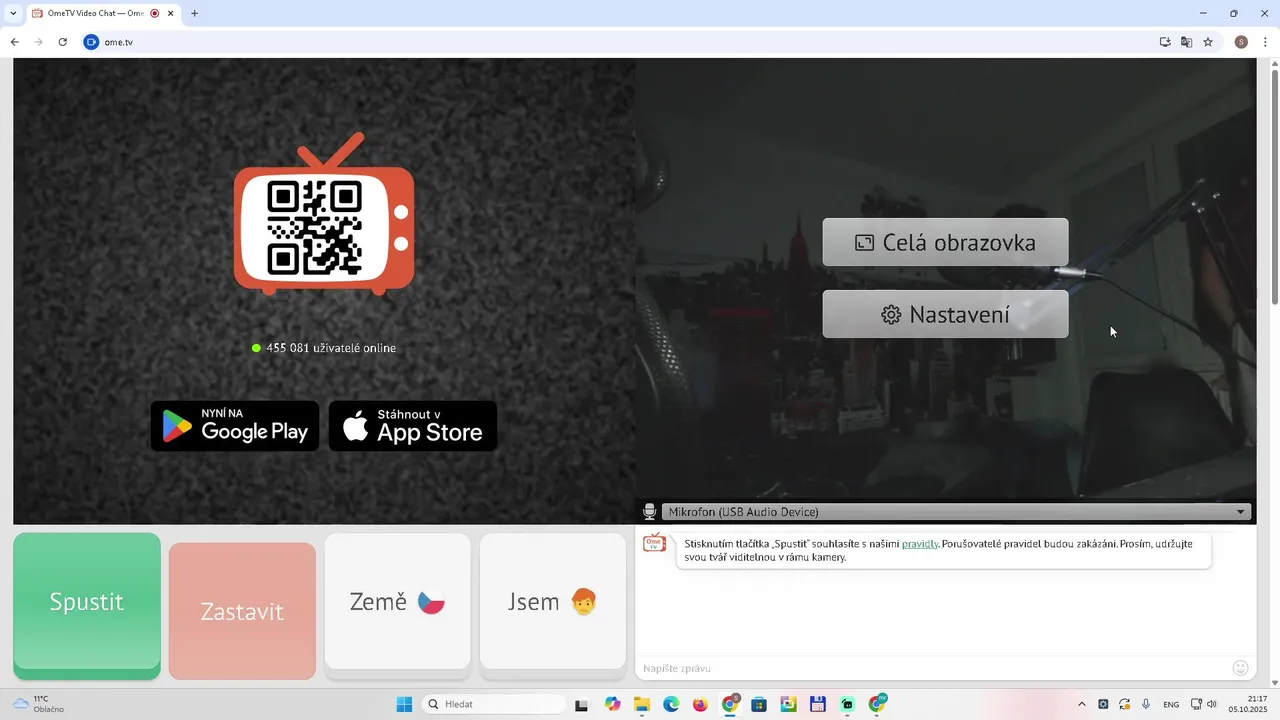Click the microphone in-use tray icon
1280x720 pixels.
[1146, 704]
